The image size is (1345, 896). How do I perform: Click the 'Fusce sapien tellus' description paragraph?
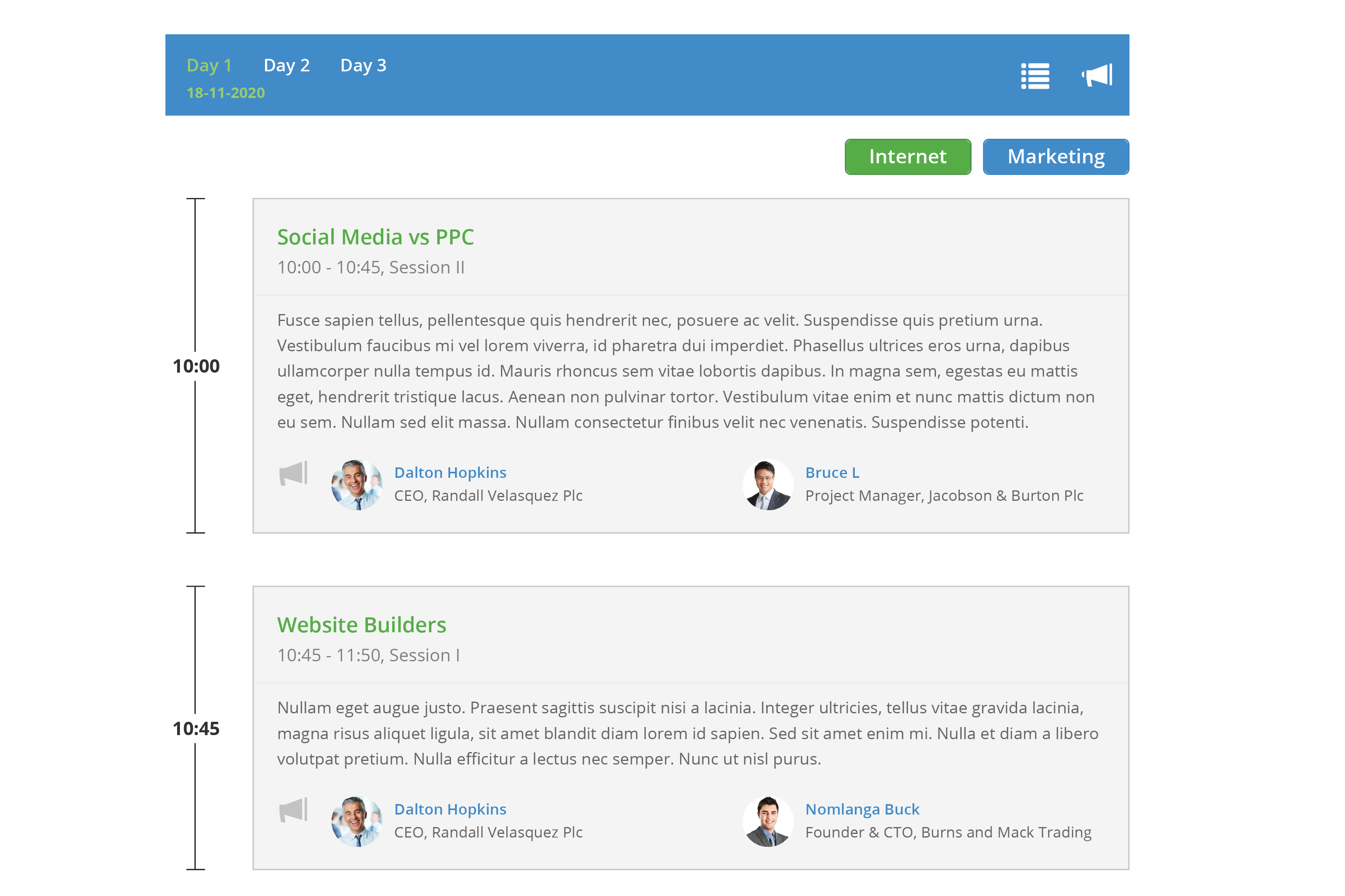click(x=686, y=371)
